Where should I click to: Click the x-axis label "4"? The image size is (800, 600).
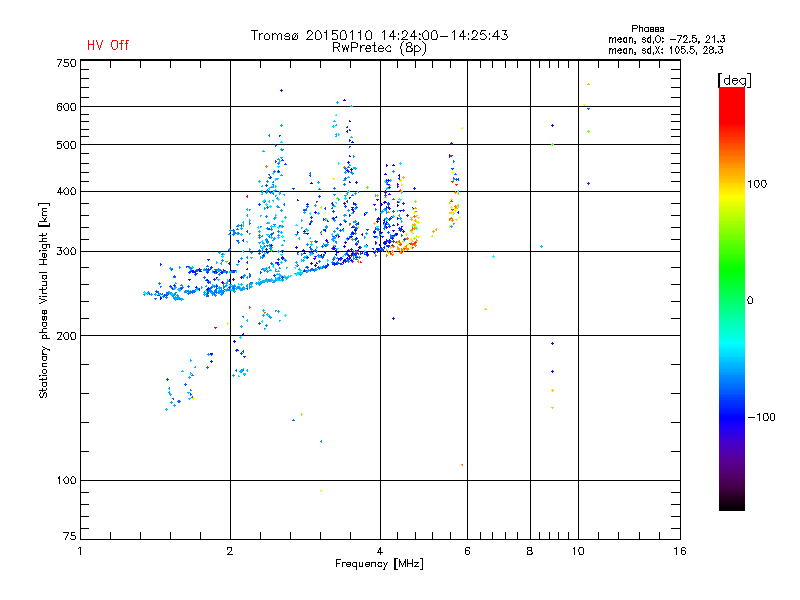pos(380,552)
